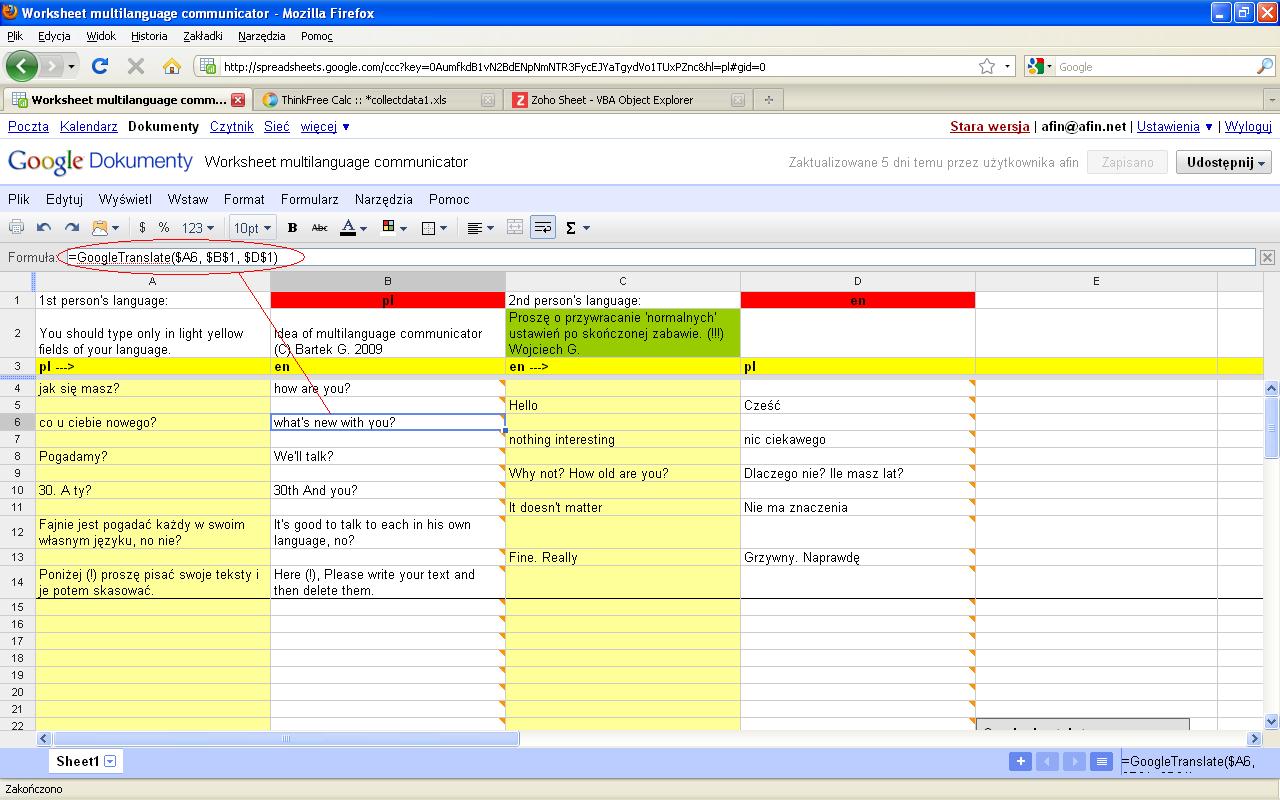Select cell 'Nie ma znaczenia'

858,507
